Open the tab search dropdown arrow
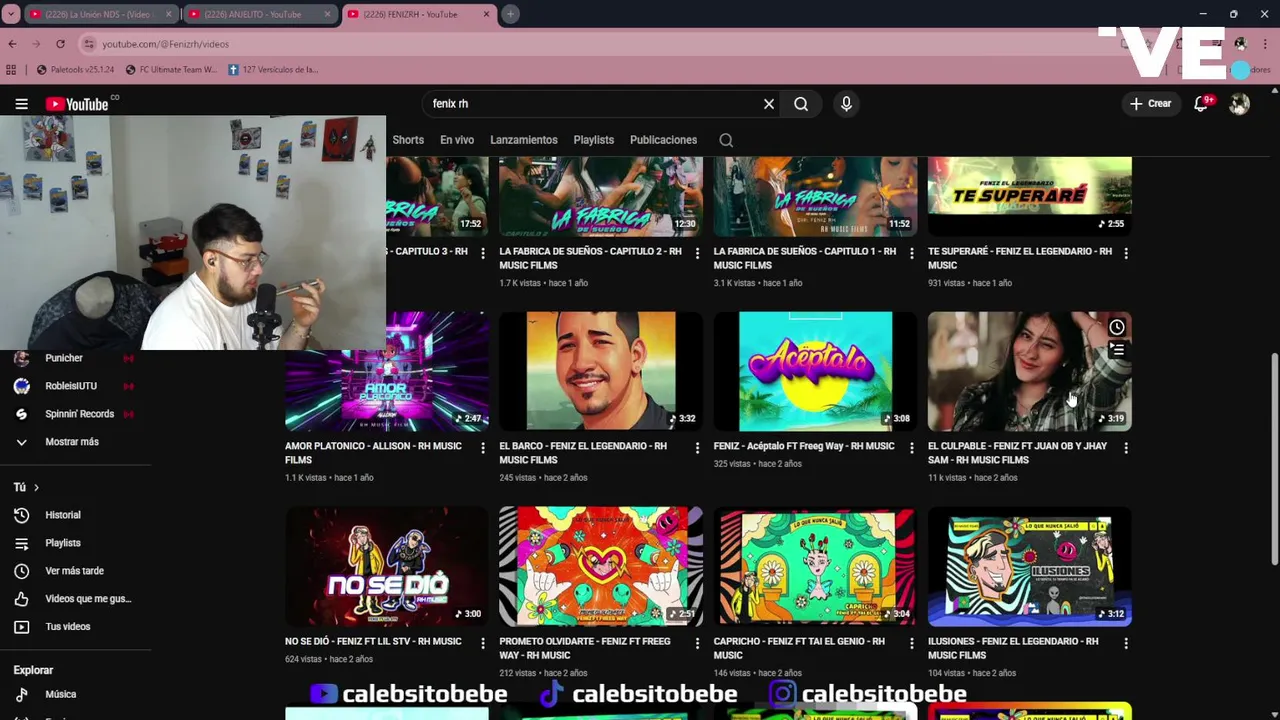Viewport: 1280px width, 720px height. (11, 14)
